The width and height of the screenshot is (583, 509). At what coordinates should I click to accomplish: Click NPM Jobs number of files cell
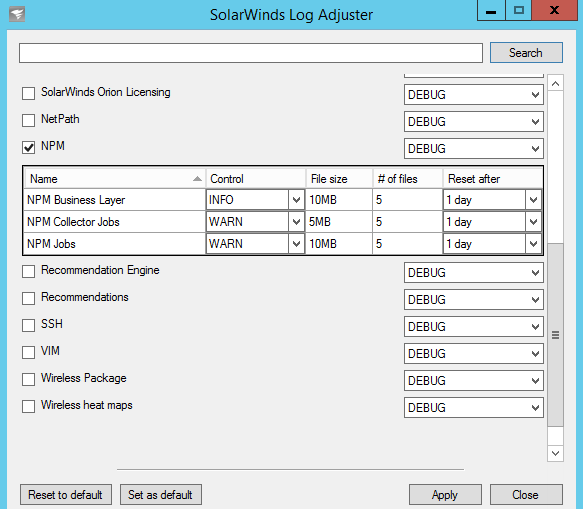tap(408, 244)
